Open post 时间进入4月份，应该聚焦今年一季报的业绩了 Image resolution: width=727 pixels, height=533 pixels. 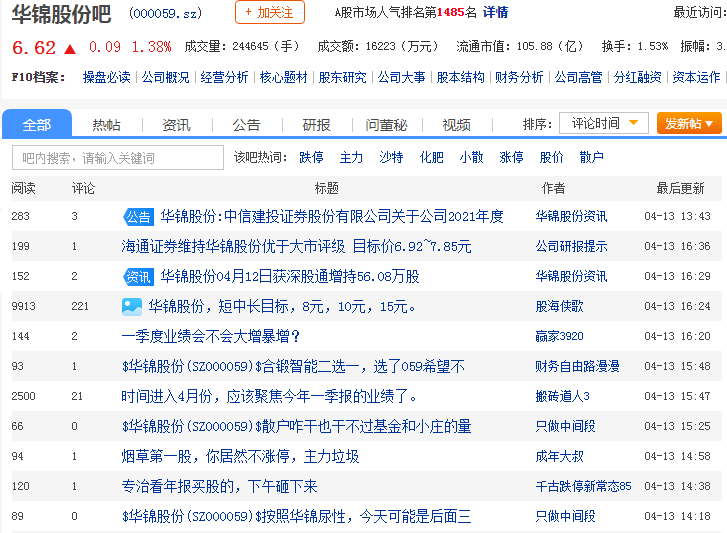pyautogui.click(x=269, y=396)
